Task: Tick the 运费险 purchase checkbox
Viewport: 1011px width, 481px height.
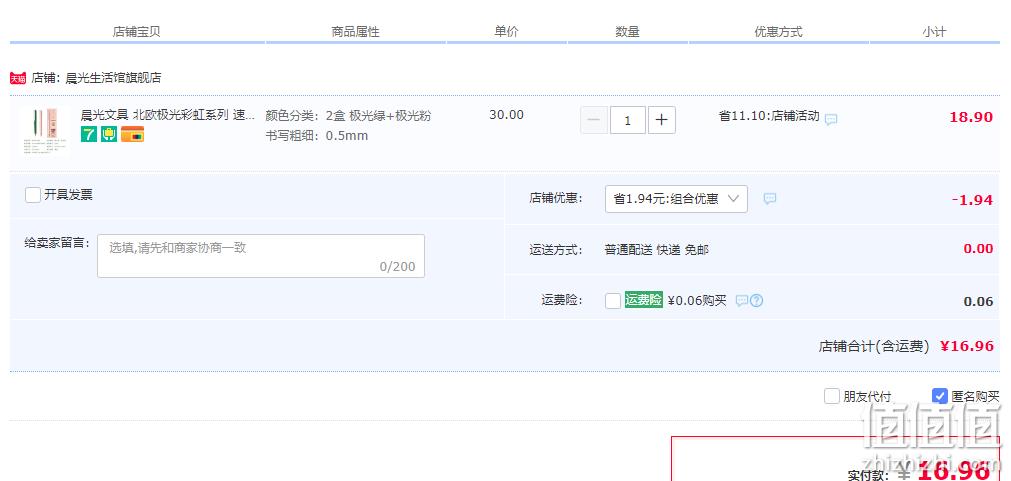Action: 613,300
